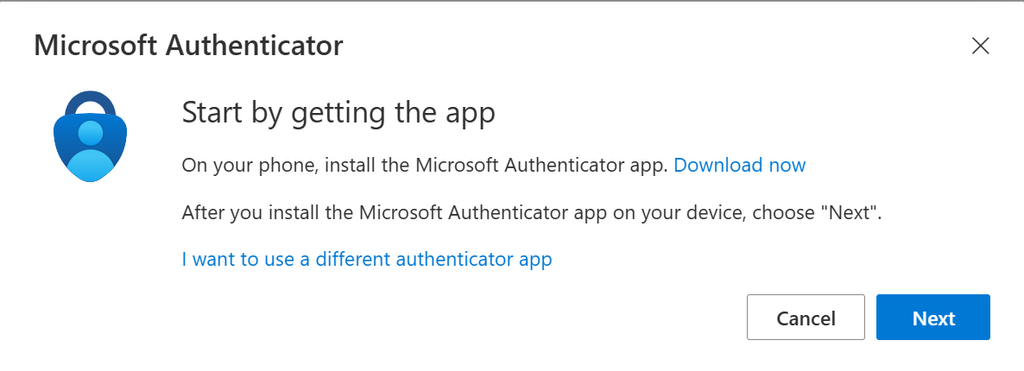Screen dimensions: 1024x371
Task: Close the Microsoft Authenticator dialog with X
Action: coord(980,46)
